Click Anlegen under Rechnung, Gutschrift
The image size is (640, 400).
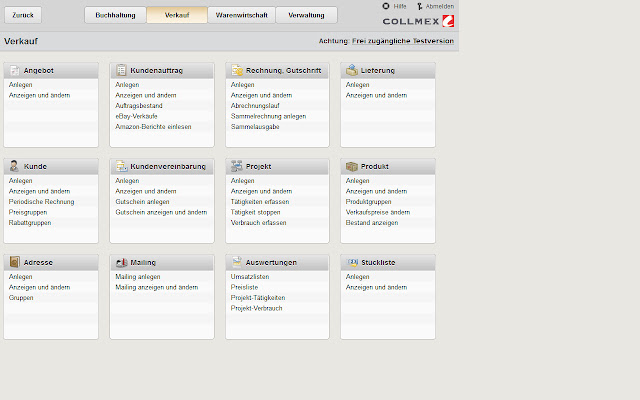coord(242,84)
